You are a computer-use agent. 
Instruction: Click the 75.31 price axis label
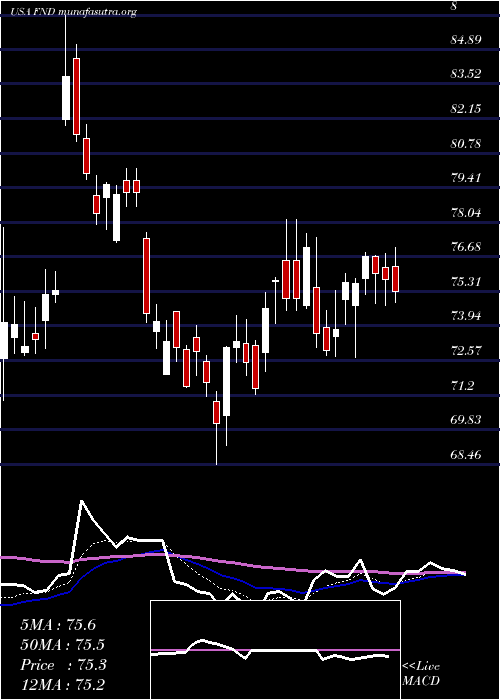click(466, 282)
